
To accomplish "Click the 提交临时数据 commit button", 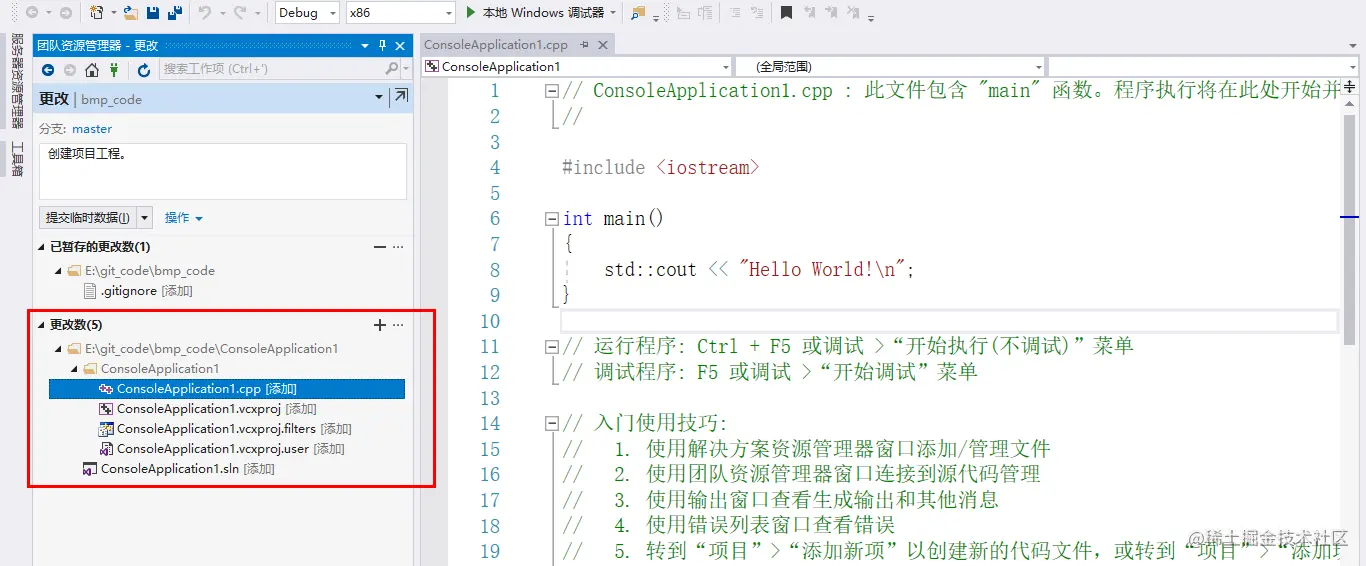I will click(88, 217).
